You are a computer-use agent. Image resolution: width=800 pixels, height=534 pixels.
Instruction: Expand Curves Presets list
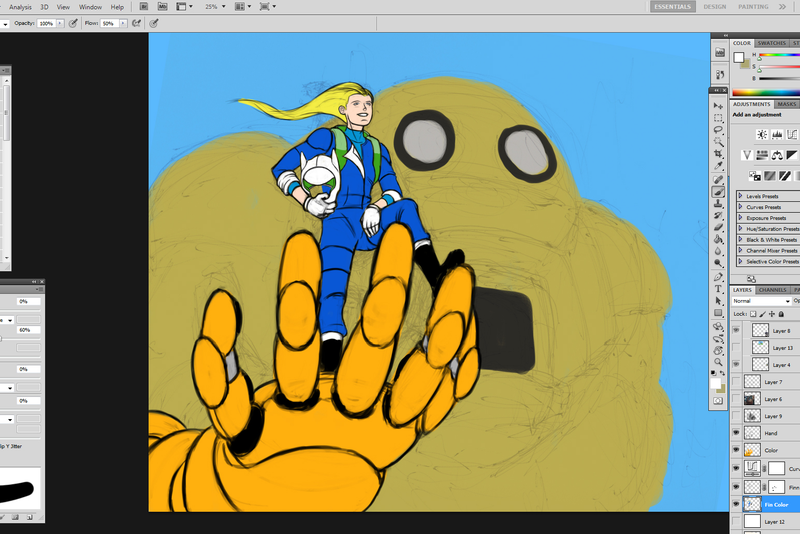[740, 207]
